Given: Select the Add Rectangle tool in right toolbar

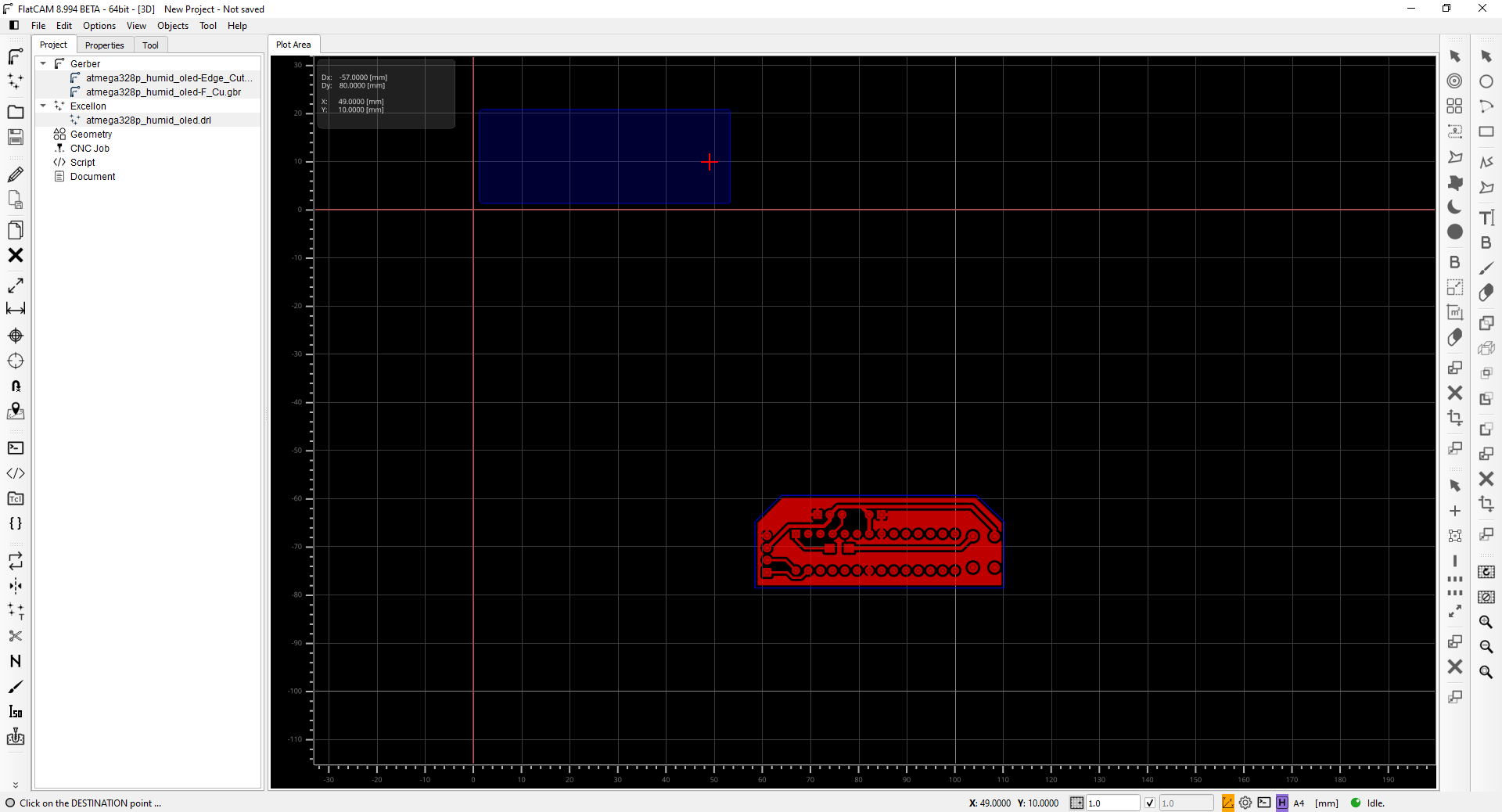Looking at the screenshot, I should click(1486, 131).
